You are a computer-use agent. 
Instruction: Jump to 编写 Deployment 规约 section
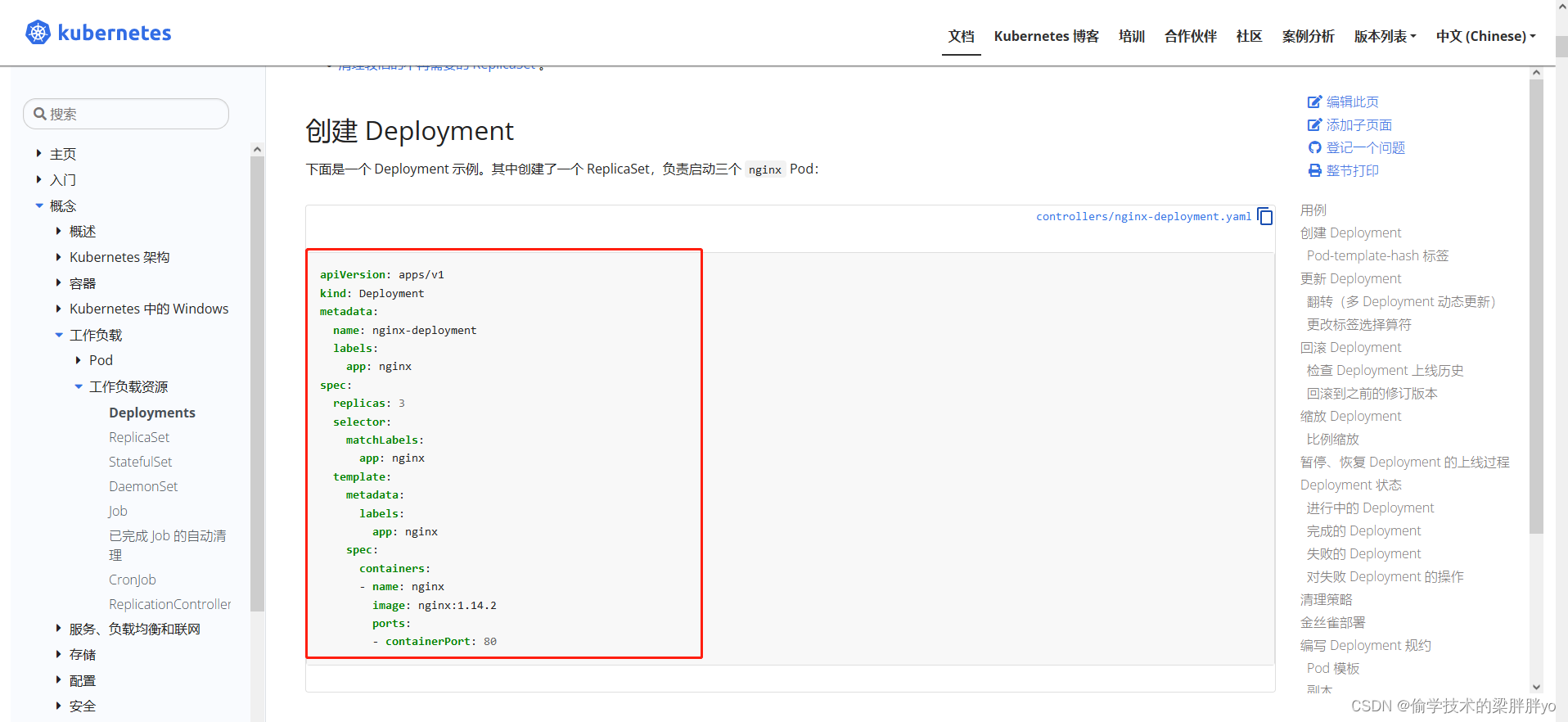coord(1365,645)
